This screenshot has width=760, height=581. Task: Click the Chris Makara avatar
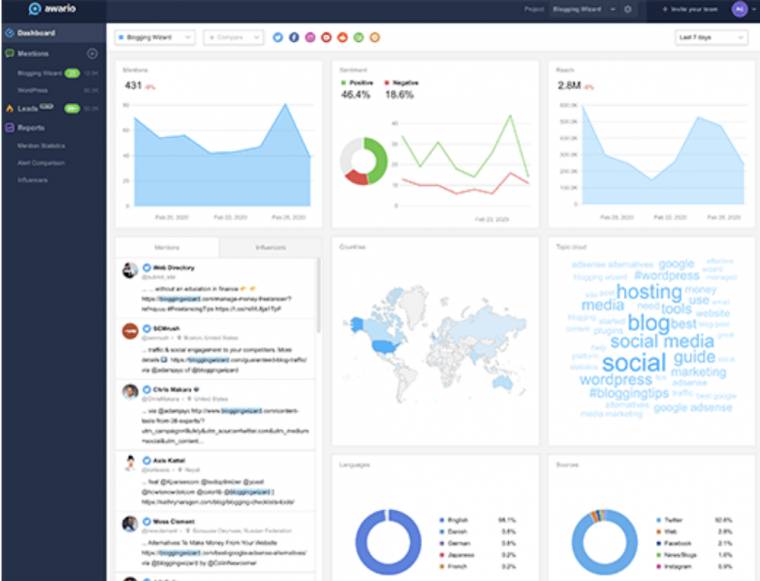pyautogui.click(x=130, y=392)
